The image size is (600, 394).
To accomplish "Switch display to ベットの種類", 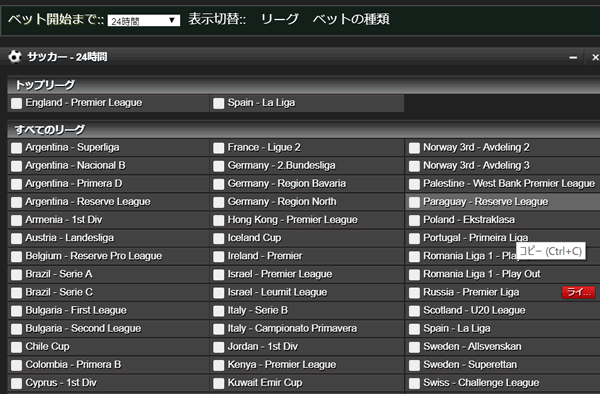I will click(351, 19).
